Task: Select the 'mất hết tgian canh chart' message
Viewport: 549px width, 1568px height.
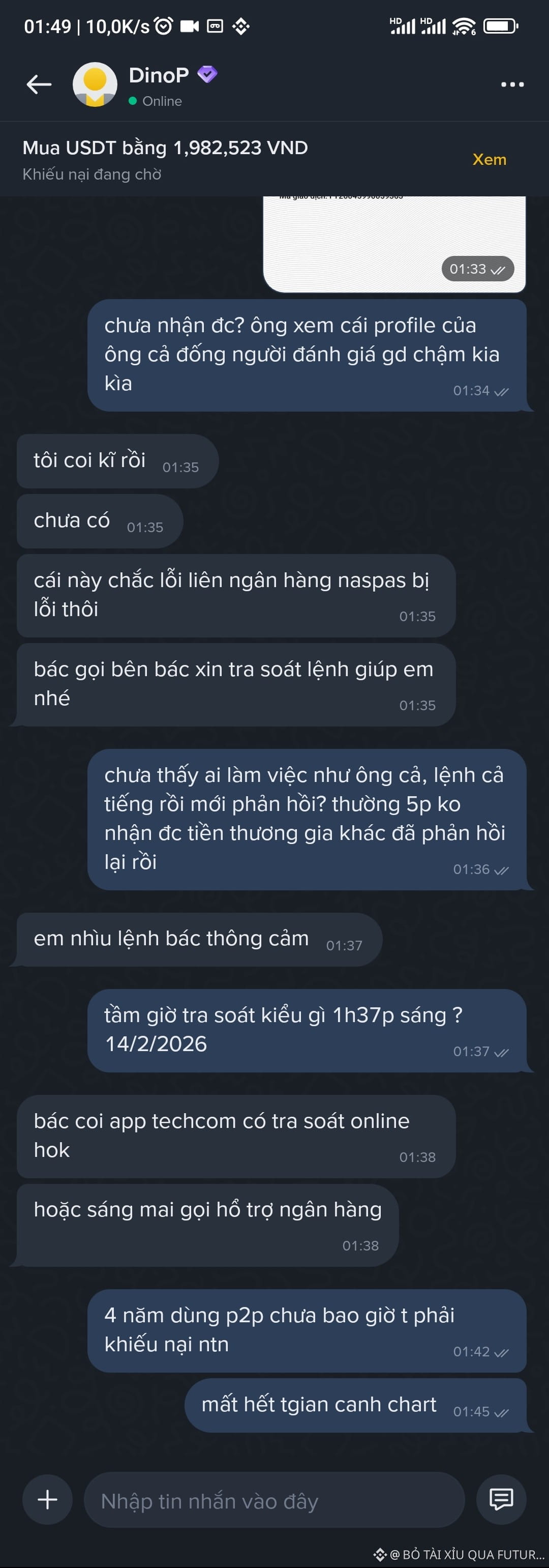Action: 356,1406
